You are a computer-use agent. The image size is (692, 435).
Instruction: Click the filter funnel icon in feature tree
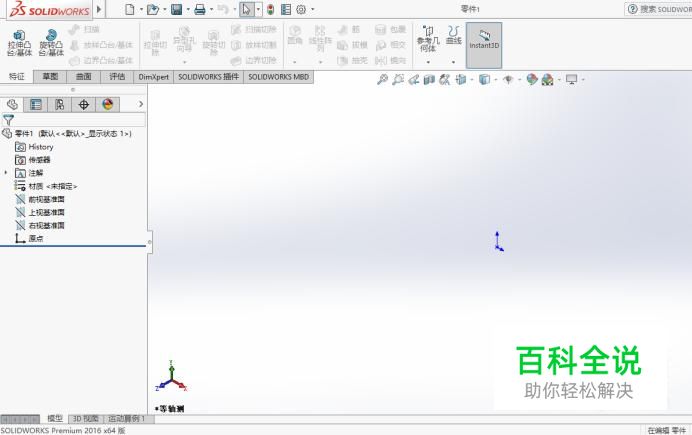[8, 120]
